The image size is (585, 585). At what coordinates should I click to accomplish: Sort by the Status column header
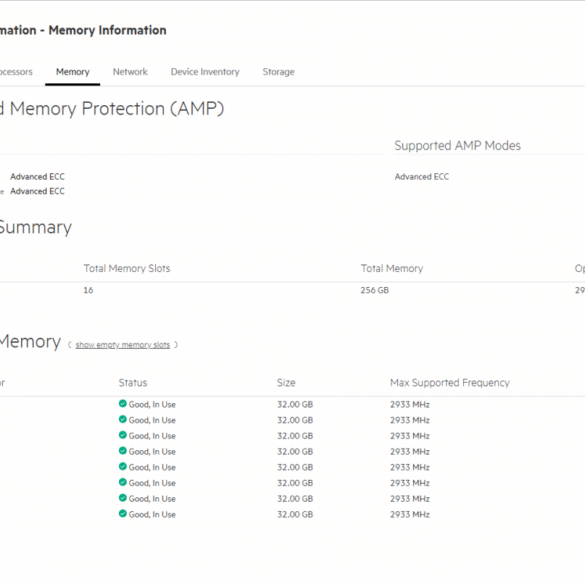tap(133, 383)
